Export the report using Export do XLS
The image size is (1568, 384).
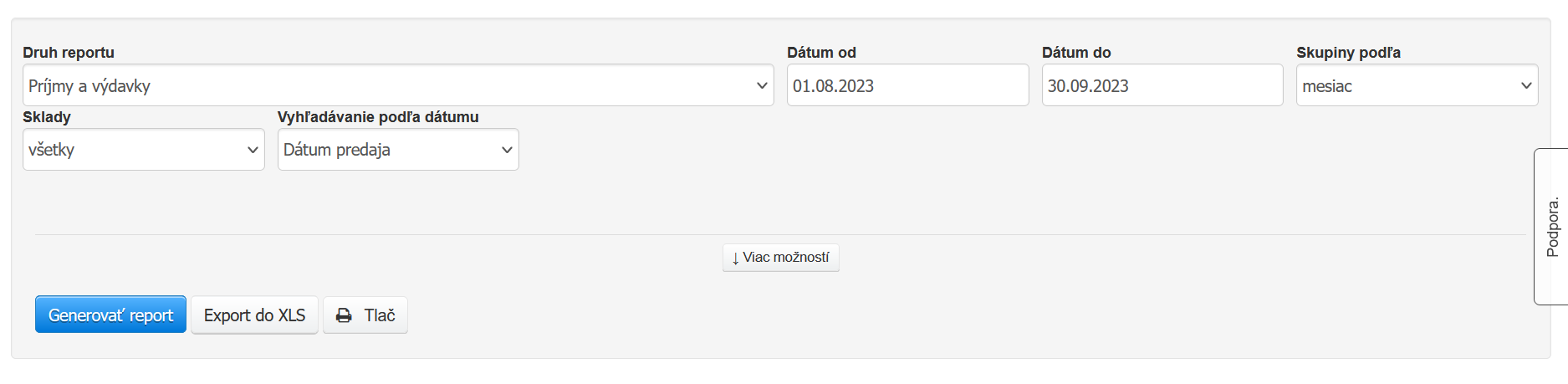coord(254,315)
